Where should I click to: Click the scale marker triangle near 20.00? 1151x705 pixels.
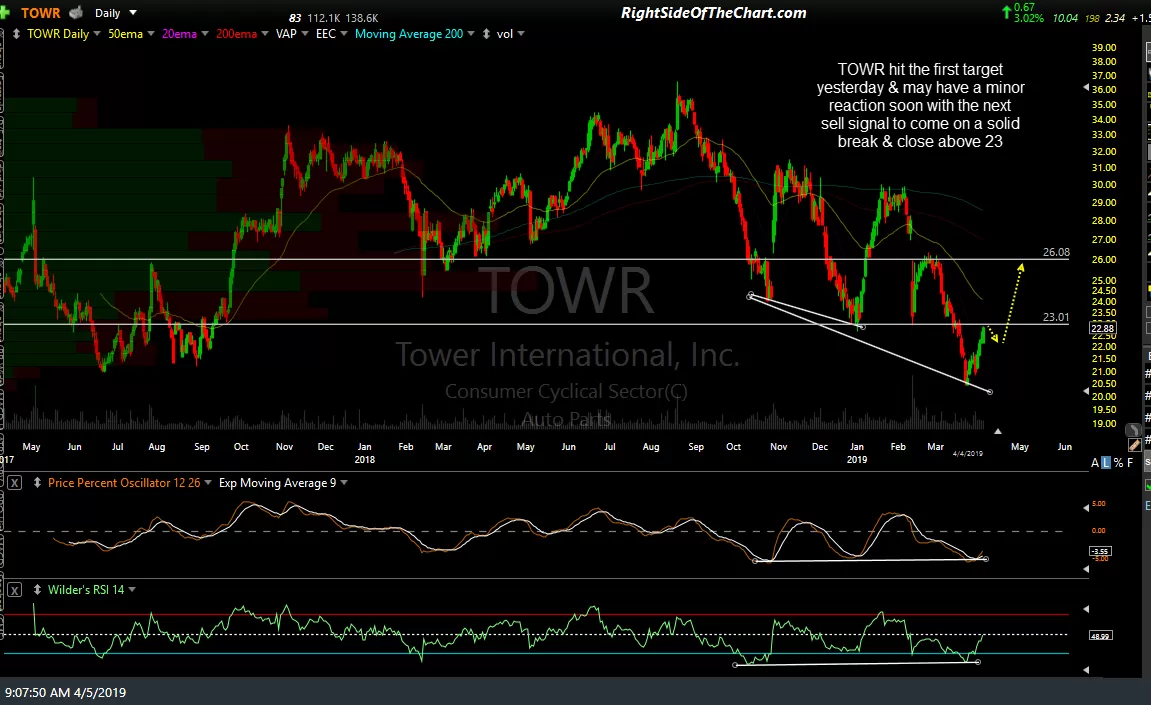tap(1086, 391)
